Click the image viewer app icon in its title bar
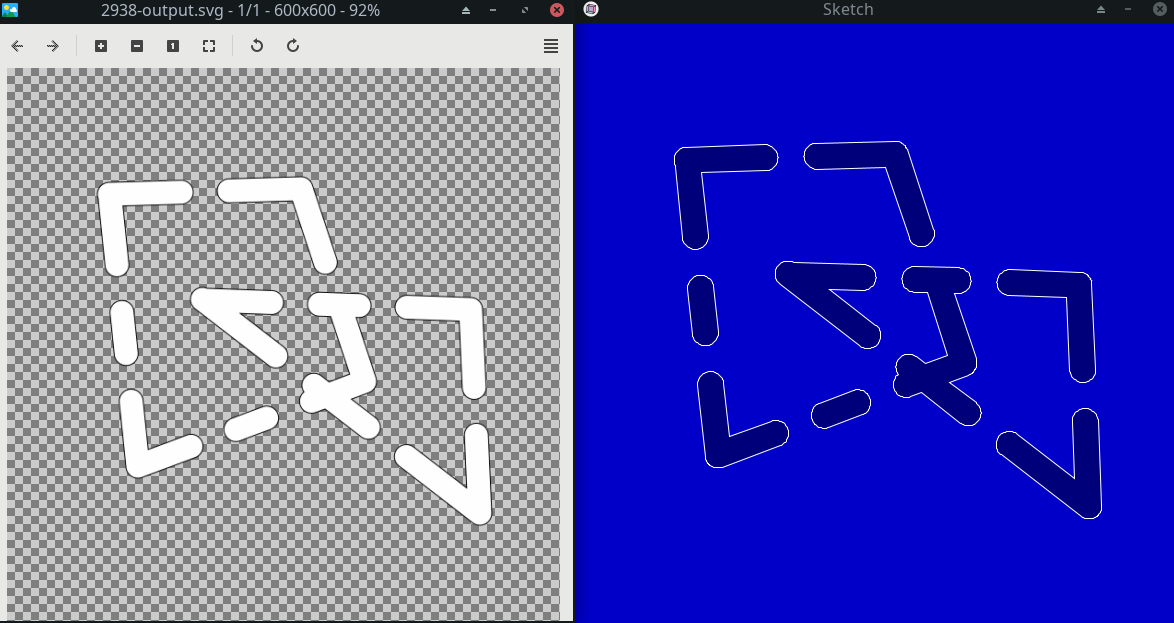Screen dimensions: 1174x623 [x=10, y=10]
